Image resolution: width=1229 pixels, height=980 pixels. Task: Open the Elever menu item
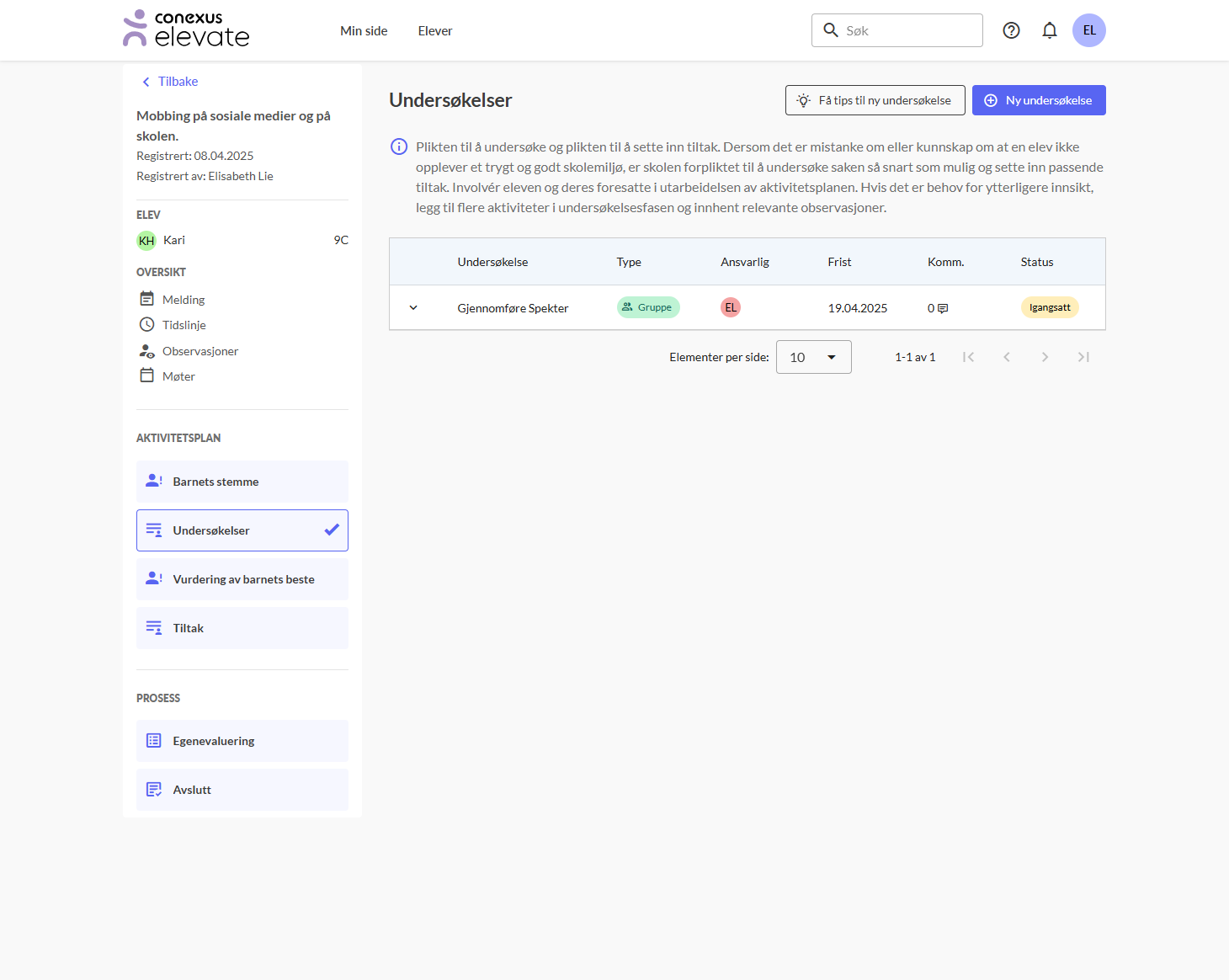coord(435,31)
